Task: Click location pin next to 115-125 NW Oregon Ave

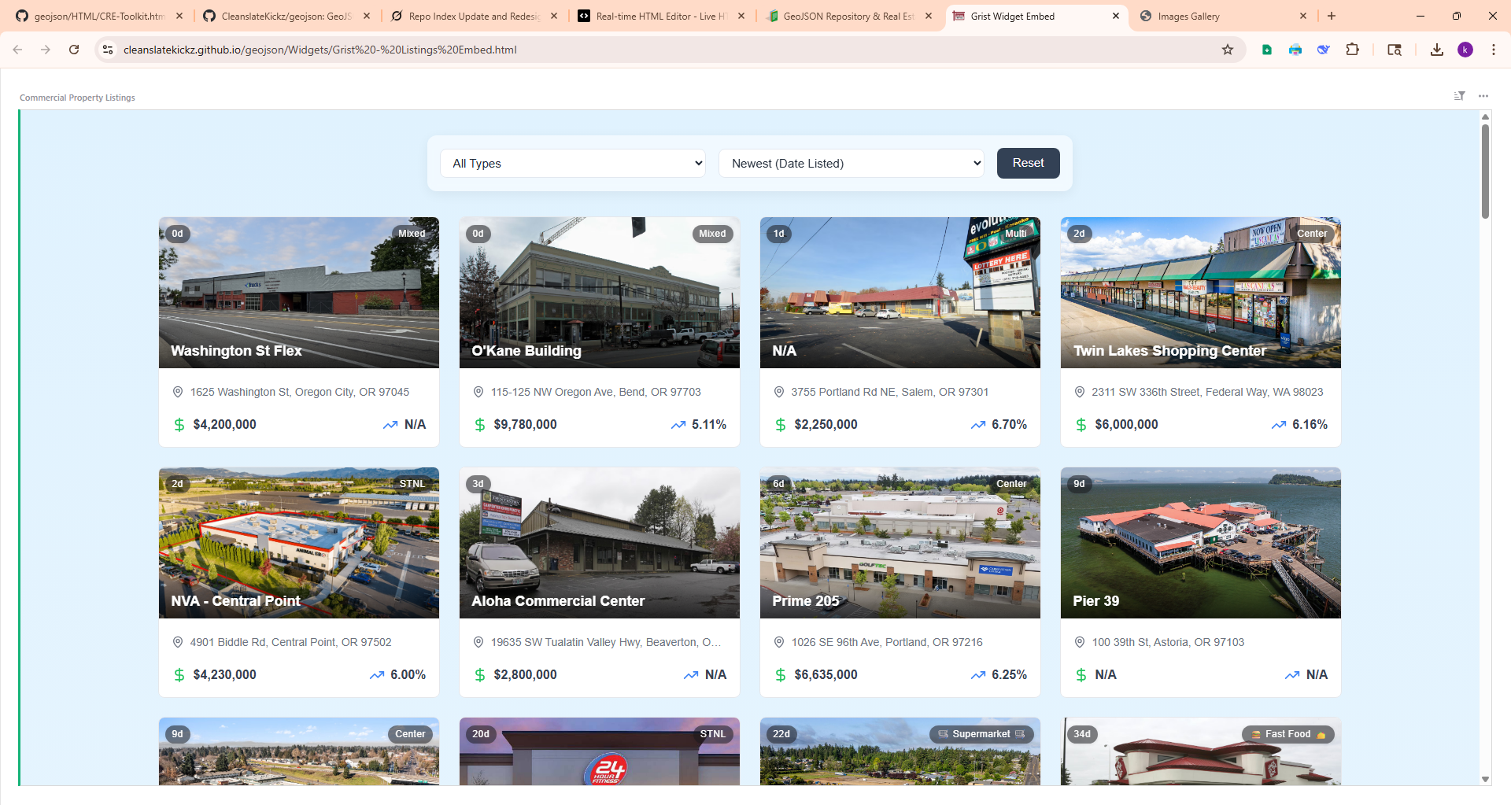Action: 478,392
